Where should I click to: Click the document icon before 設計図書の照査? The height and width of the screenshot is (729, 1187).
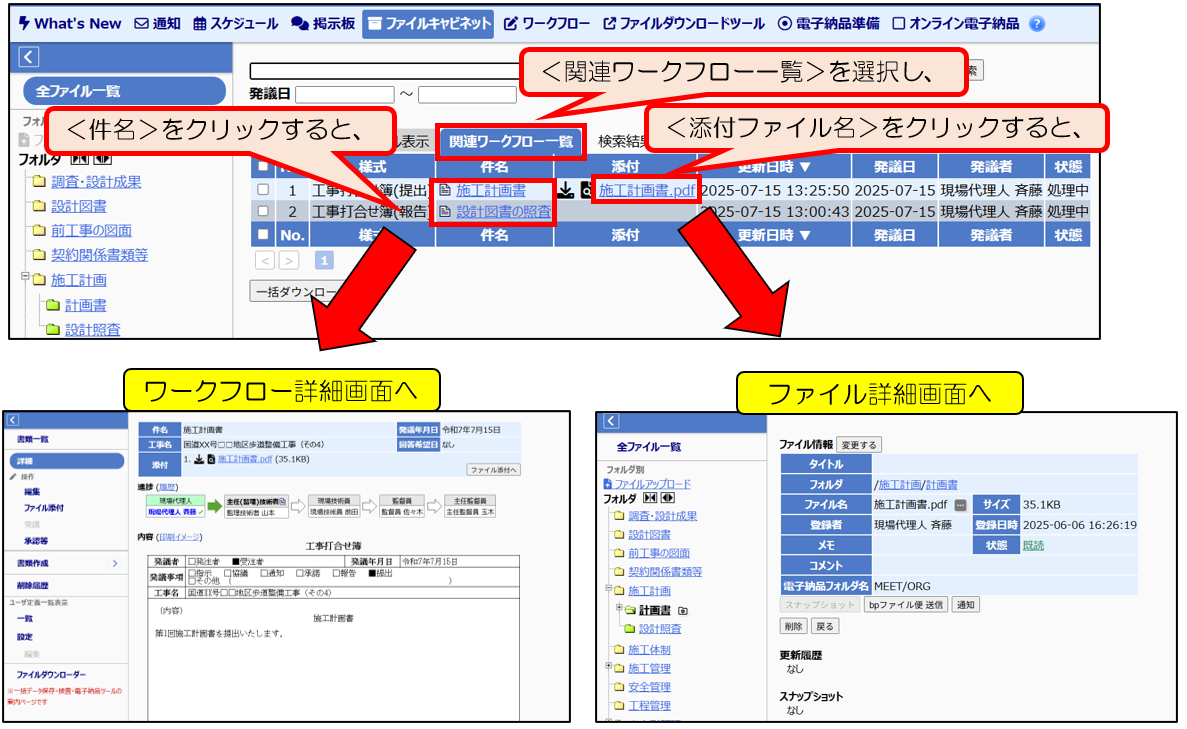click(x=446, y=212)
